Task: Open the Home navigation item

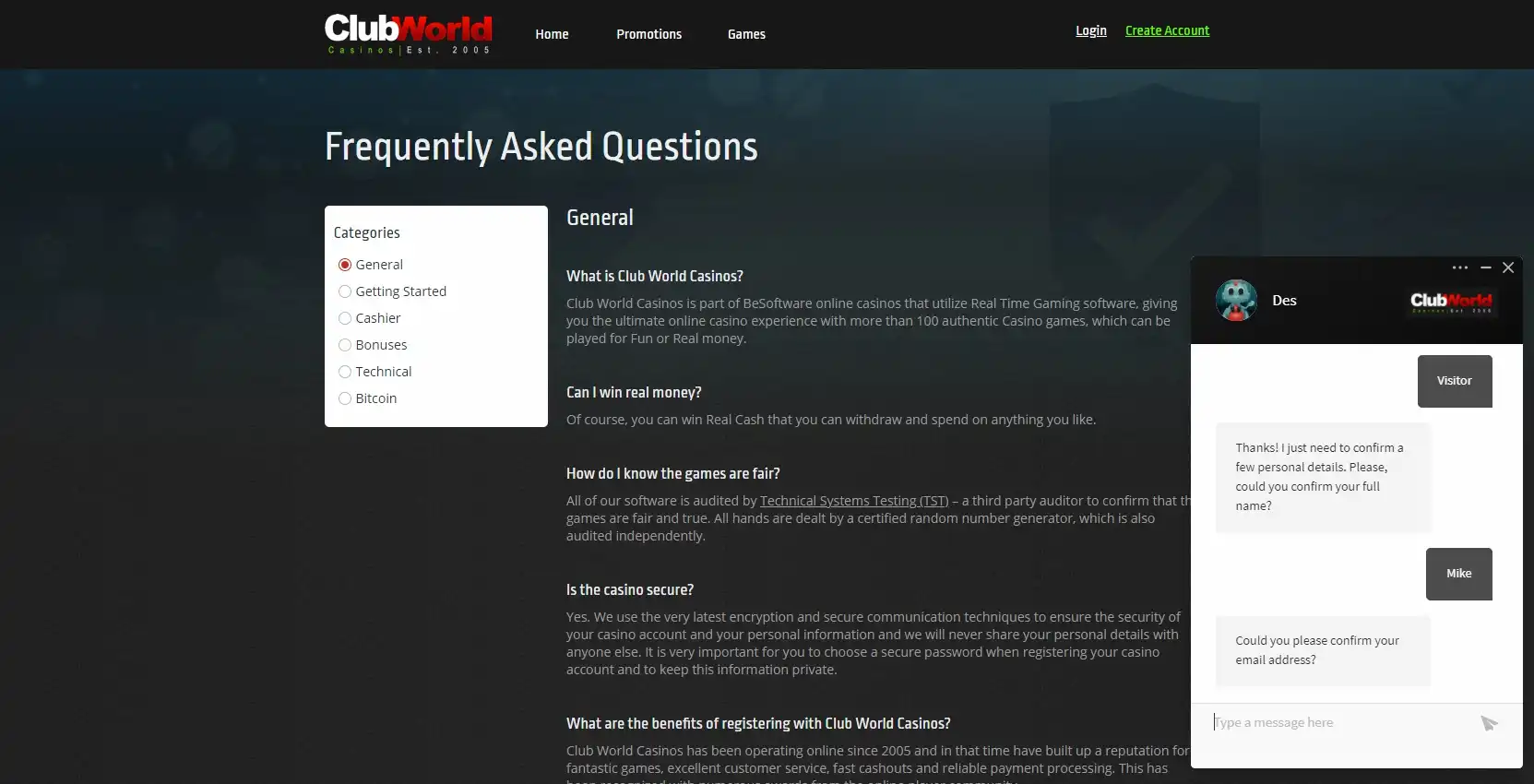Action: (552, 34)
